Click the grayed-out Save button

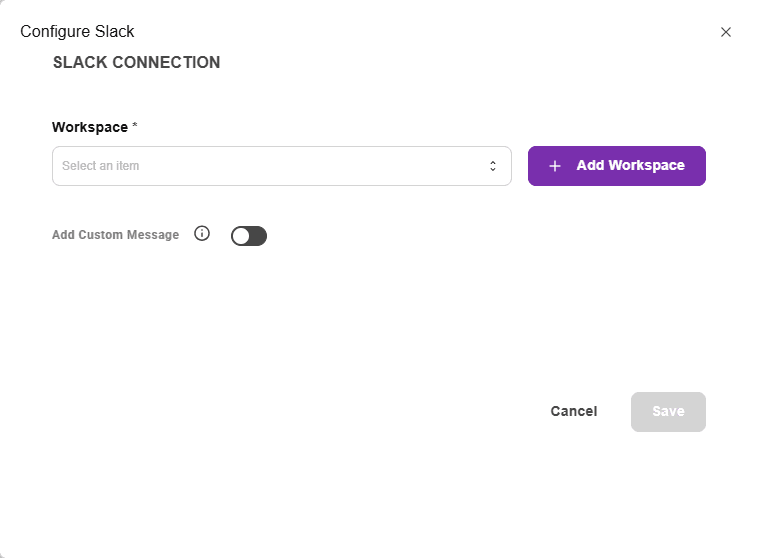pyautogui.click(x=668, y=412)
